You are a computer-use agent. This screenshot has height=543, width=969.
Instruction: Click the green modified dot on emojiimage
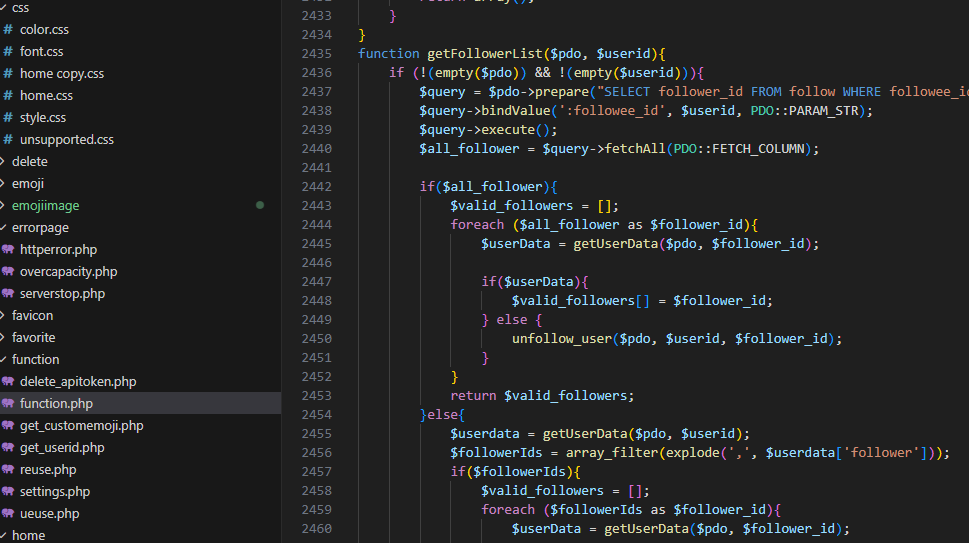[260, 206]
